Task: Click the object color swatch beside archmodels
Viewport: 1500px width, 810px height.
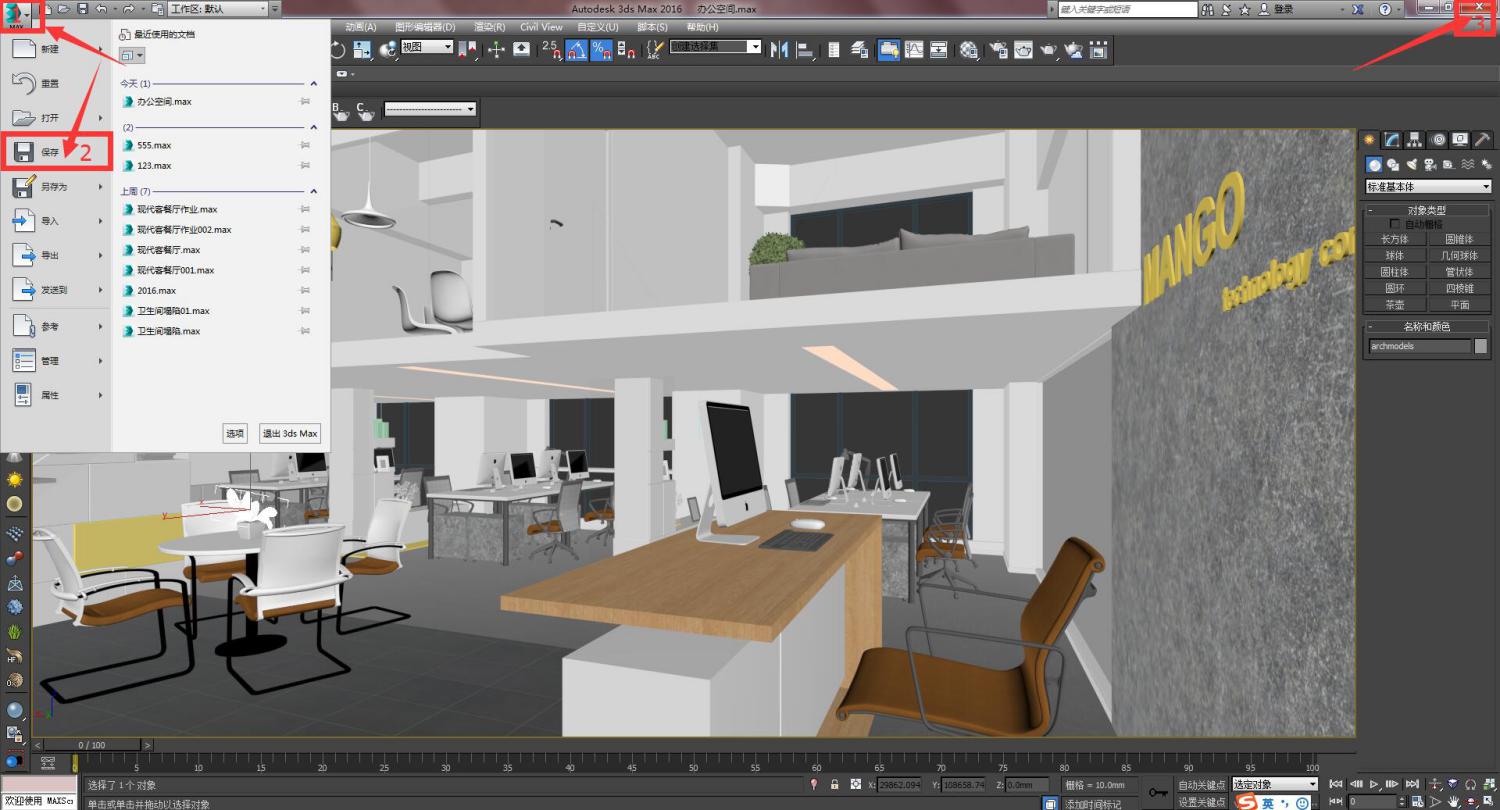Action: [1481, 346]
